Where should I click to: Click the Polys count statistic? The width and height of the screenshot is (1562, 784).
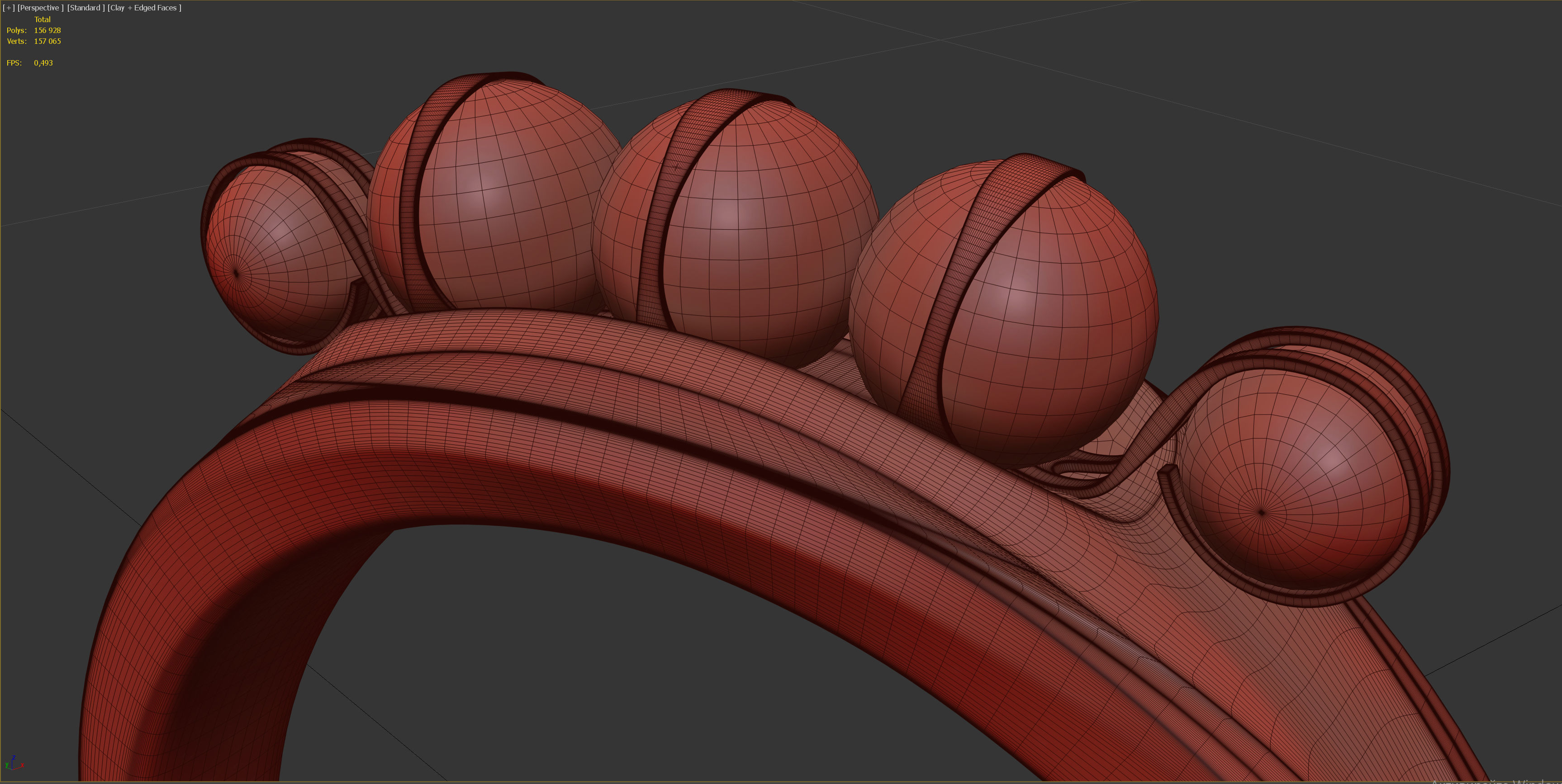tap(47, 30)
